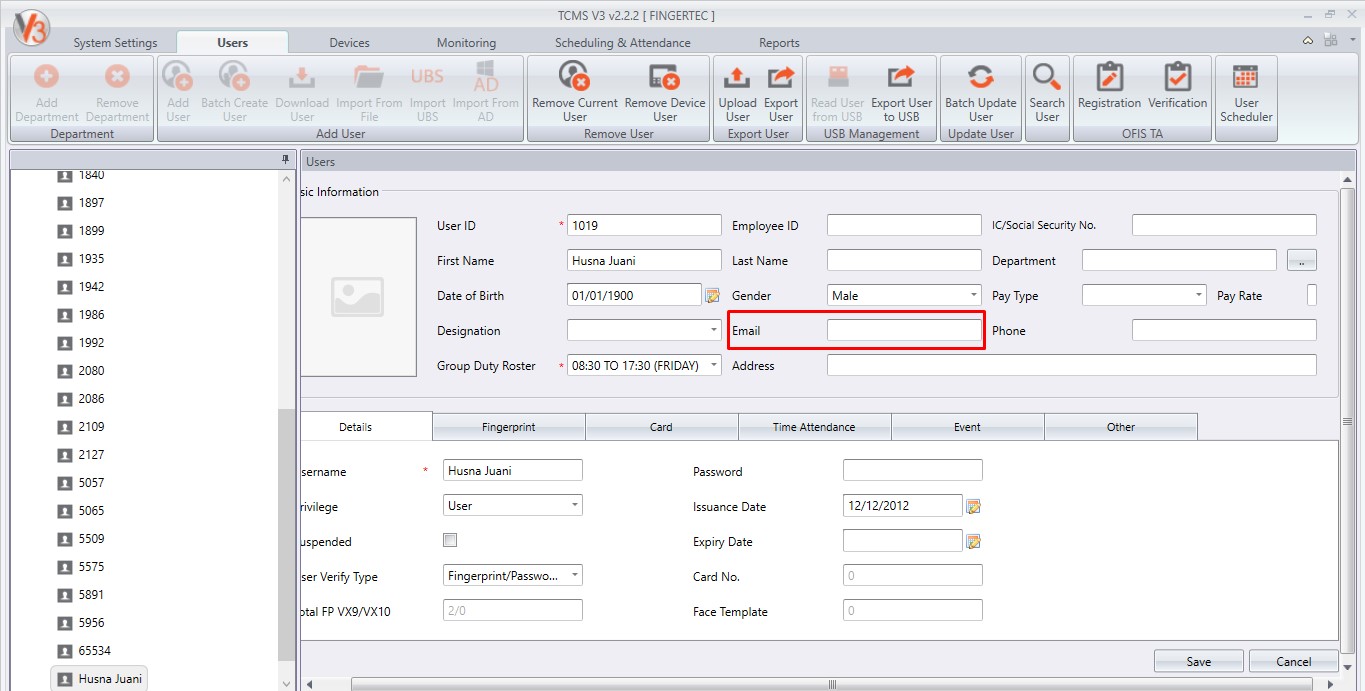Image resolution: width=1365 pixels, height=691 pixels.
Task: Click into the Phone field
Action: pyautogui.click(x=1224, y=330)
